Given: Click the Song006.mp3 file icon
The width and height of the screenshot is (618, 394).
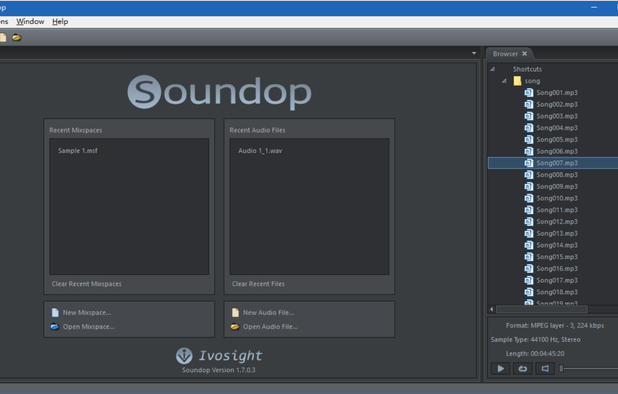Looking at the screenshot, I should [529, 151].
